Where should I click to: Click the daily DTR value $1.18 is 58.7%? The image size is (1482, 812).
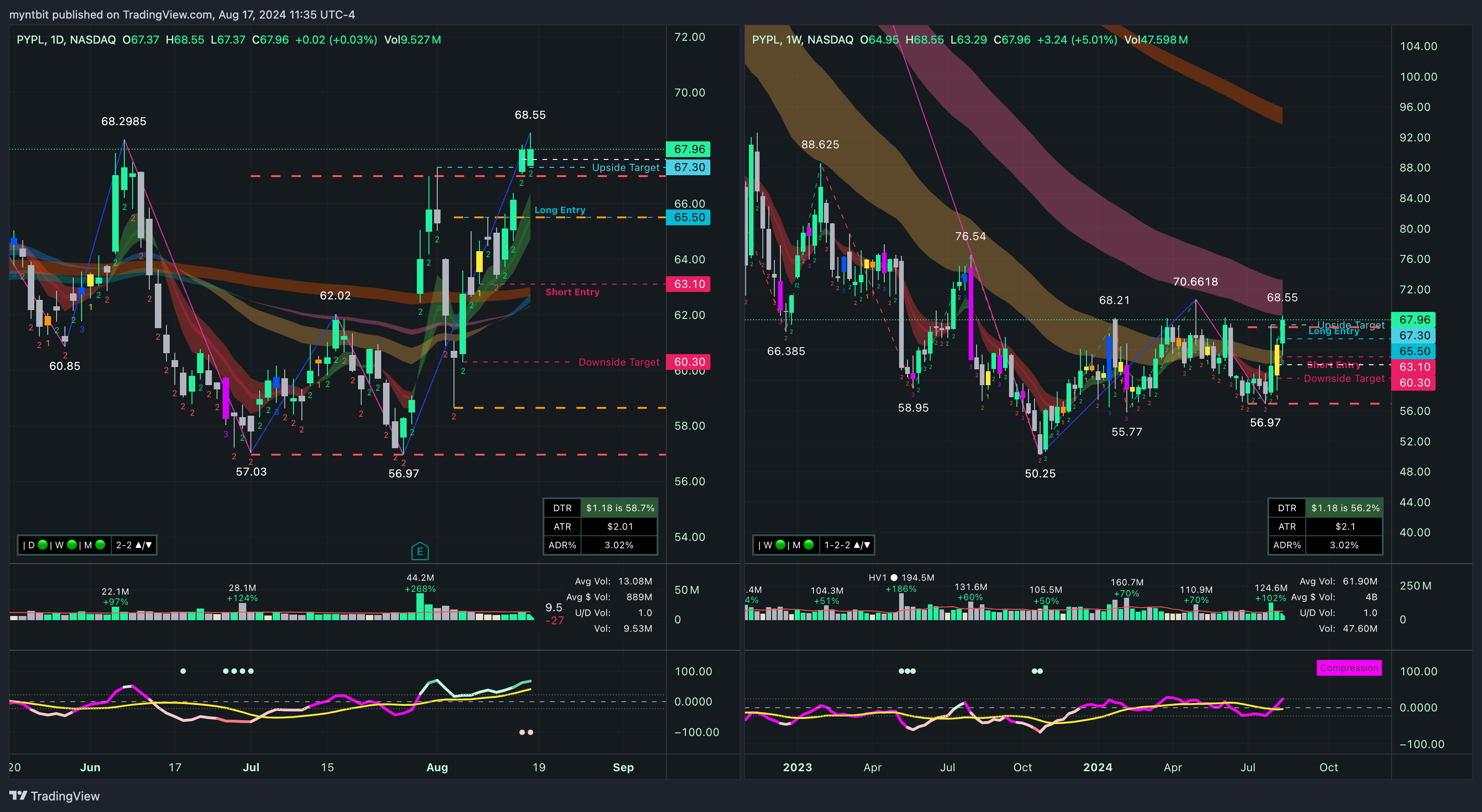[620, 508]
